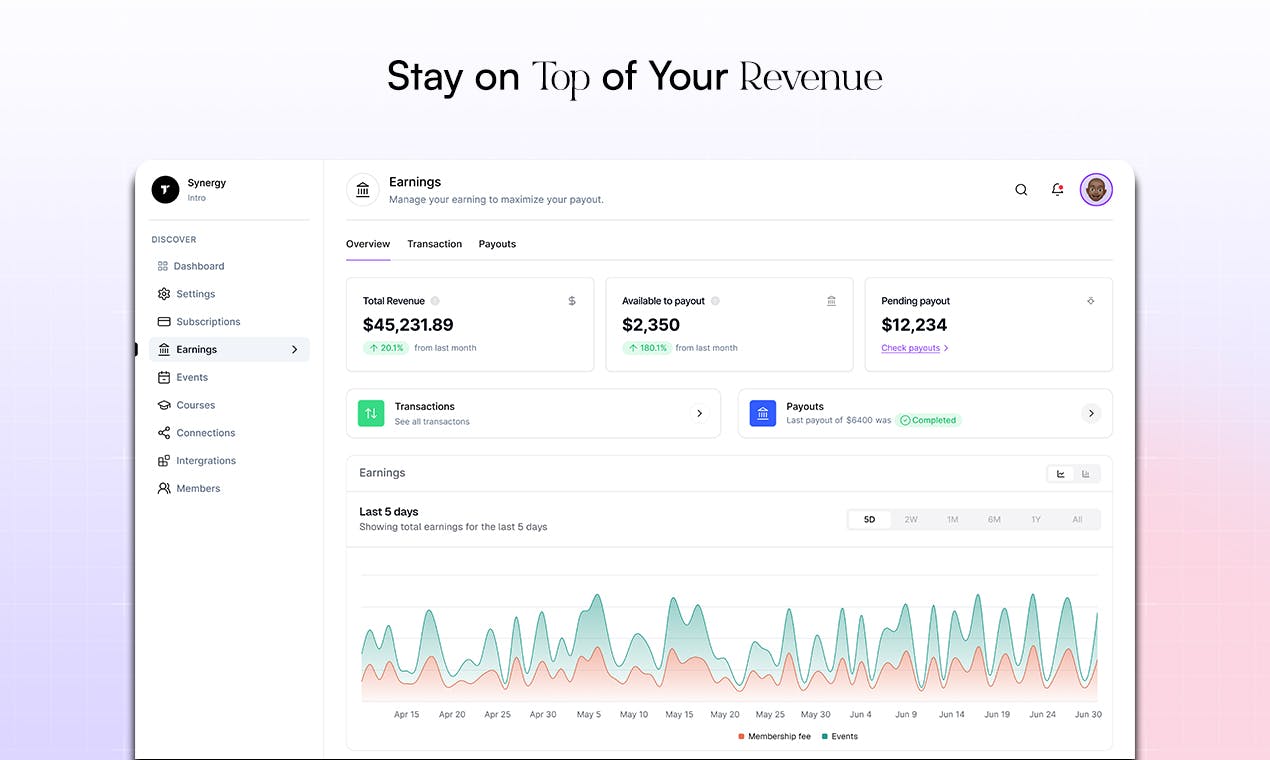
Task: Select the 2W time range option
Action: pos(911,520)
